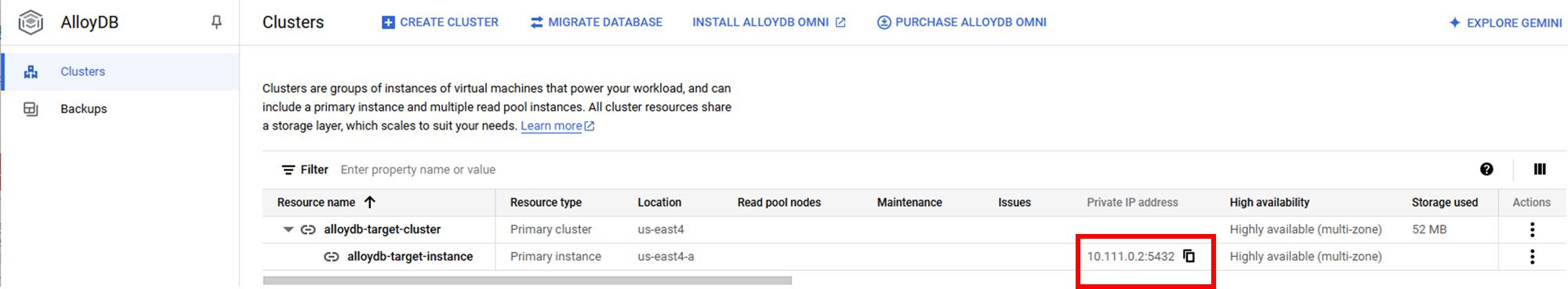Click High availability column header

[1269, 203]
